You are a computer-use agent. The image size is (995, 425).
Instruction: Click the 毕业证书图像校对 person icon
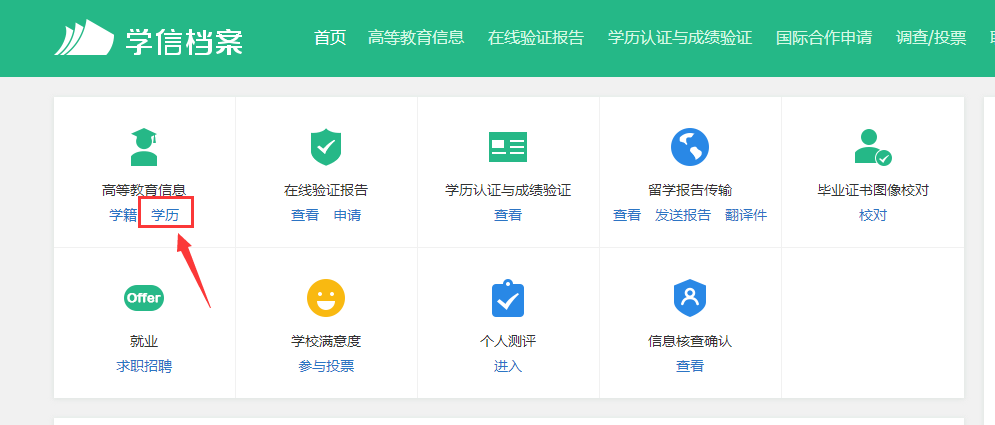tap(872, 147)
